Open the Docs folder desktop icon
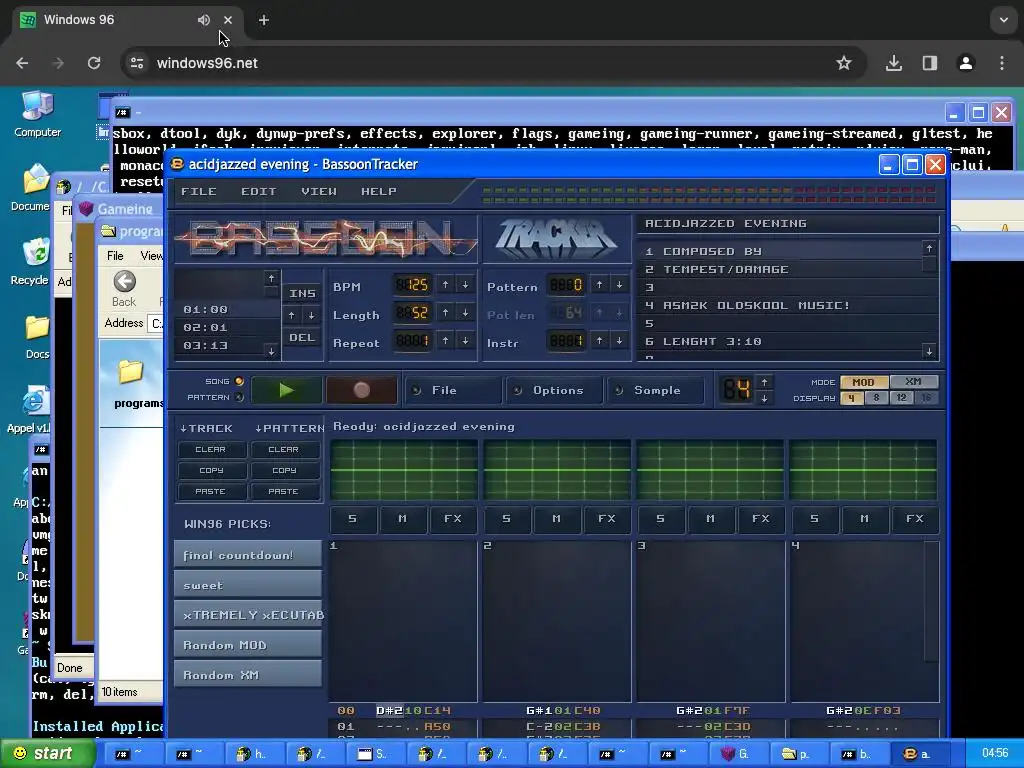The image size is (1024, 768). (37, 336)
